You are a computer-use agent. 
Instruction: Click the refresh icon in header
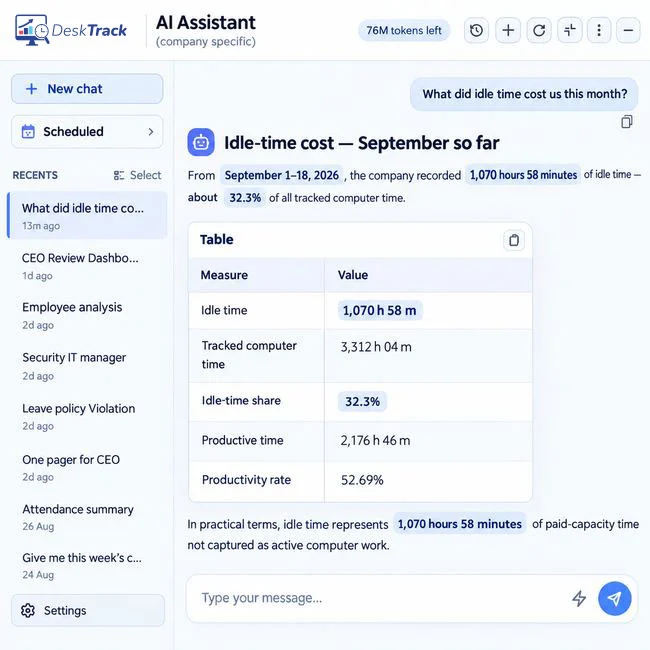(x=539, y=30)
